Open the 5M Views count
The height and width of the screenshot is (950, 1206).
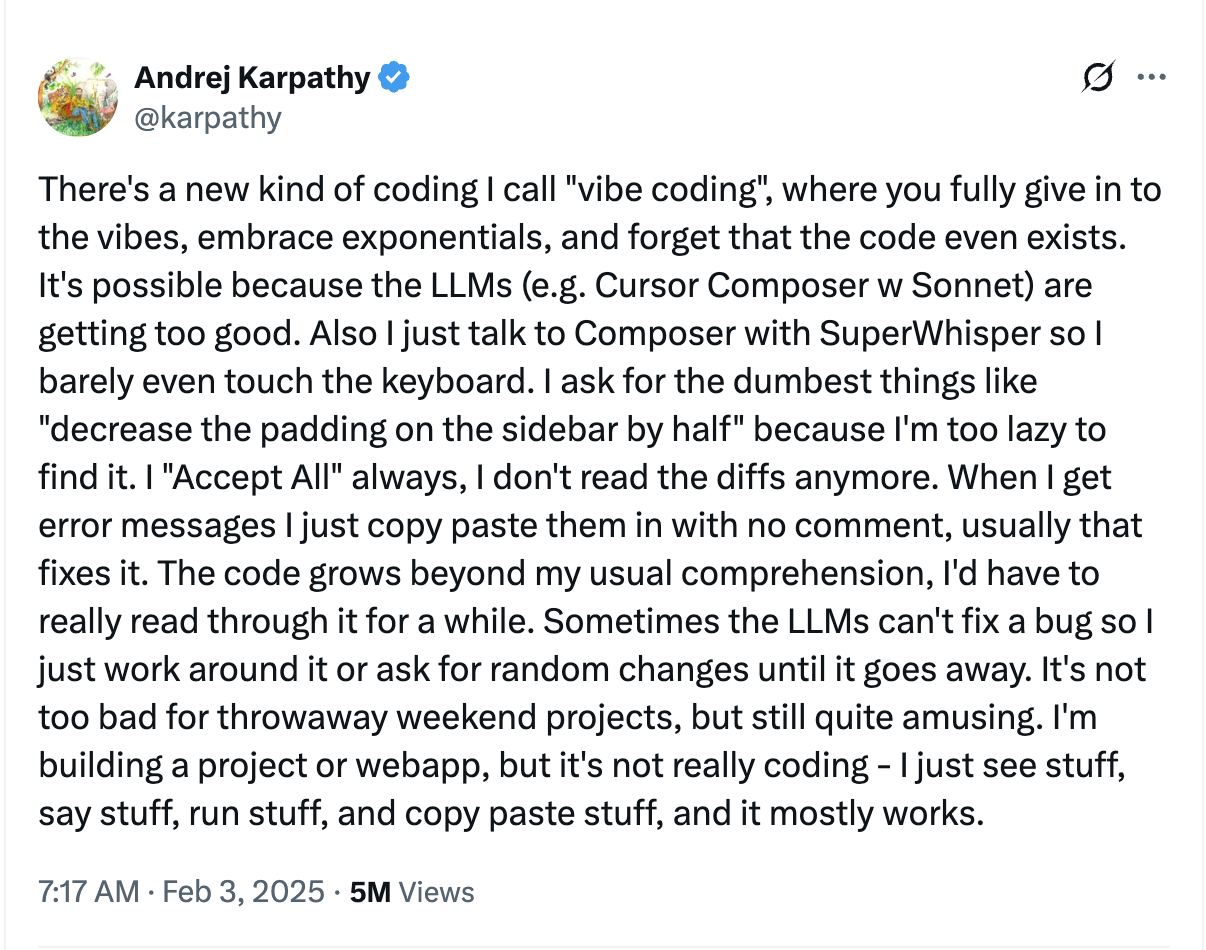pos(411,891)
